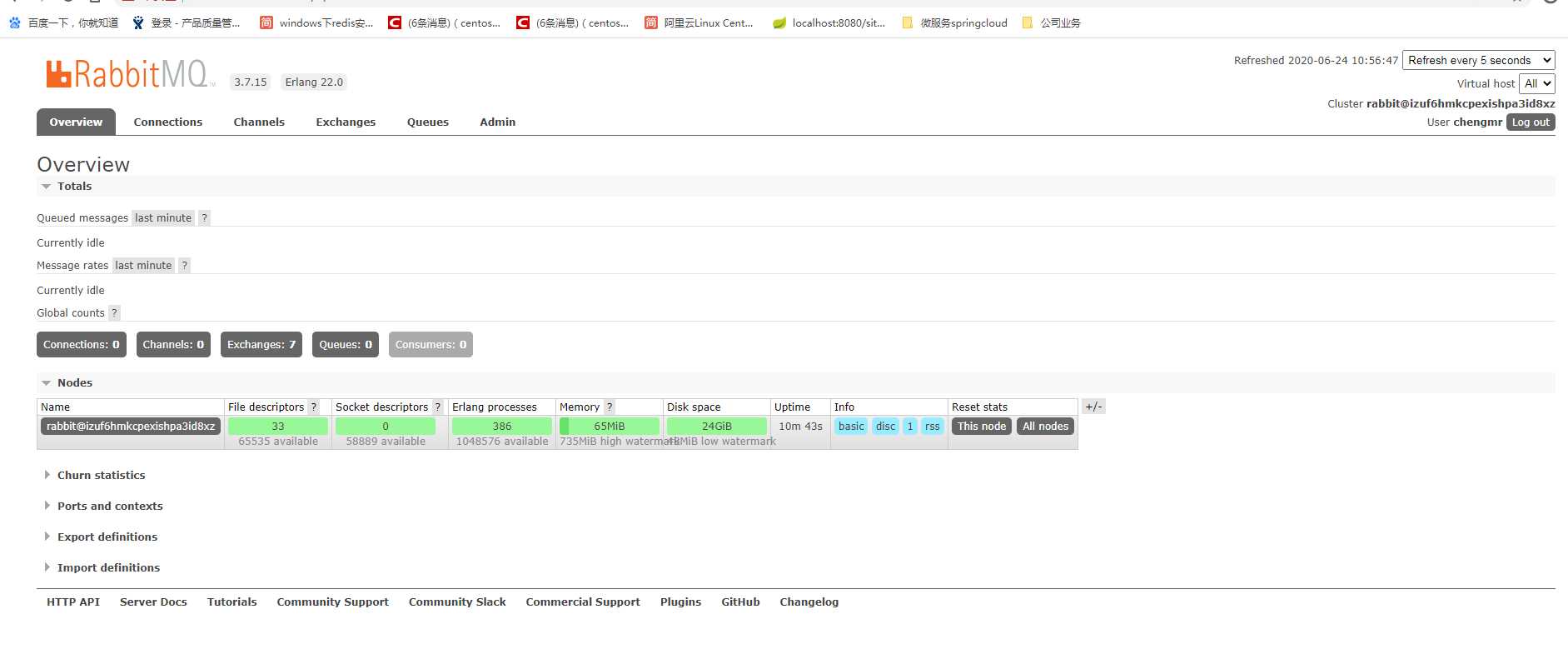Image resolution: width=1568 pixels, height=659 pixels.
Task: Click File descriptors help question mark
Action: (313, 407)
